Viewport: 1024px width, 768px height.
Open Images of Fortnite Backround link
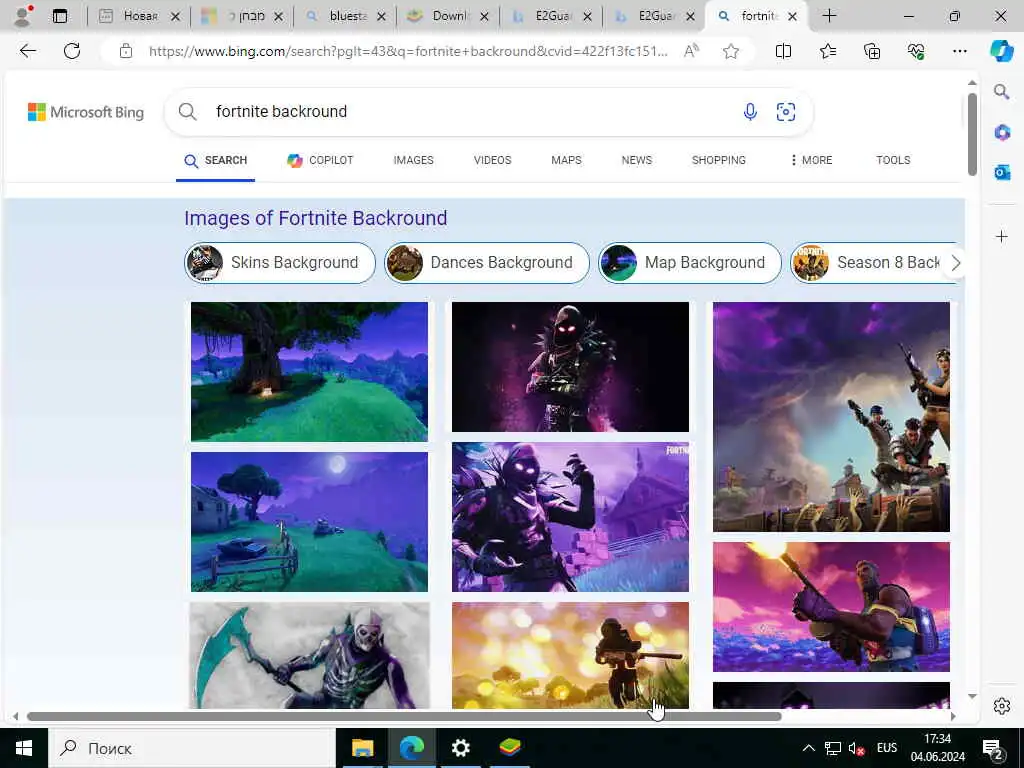point(315,218)
